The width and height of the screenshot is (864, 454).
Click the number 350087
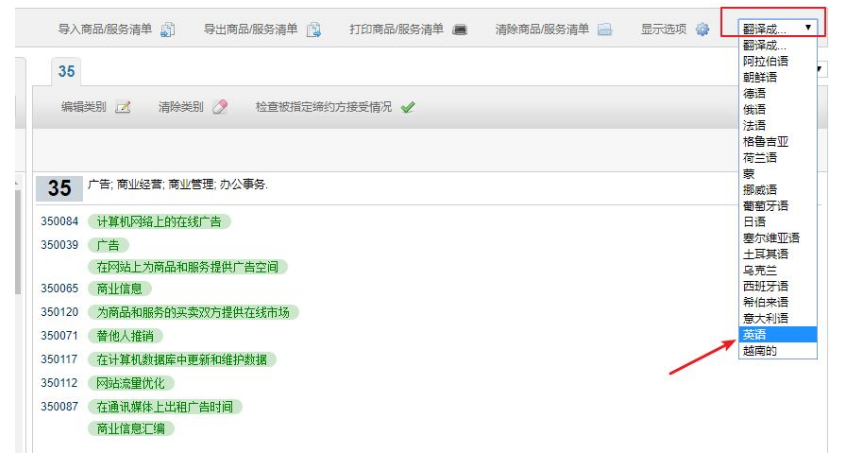pyautogui.click(x=60, y=407)
